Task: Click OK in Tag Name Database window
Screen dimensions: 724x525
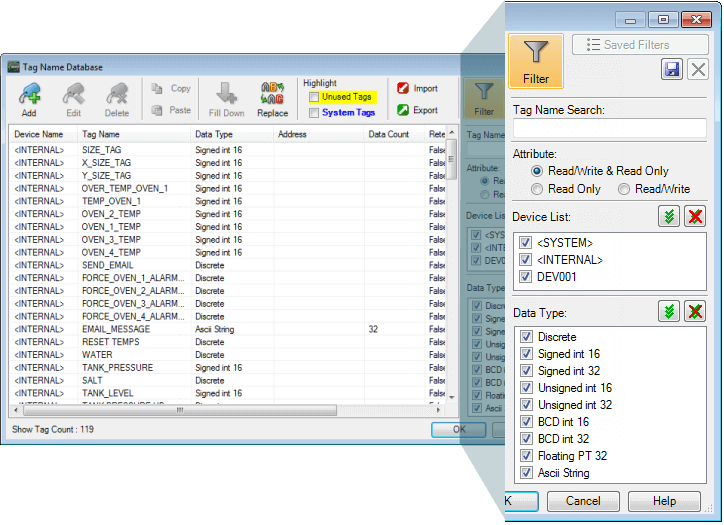Action: pyautogui.click(x=459, y=429)
